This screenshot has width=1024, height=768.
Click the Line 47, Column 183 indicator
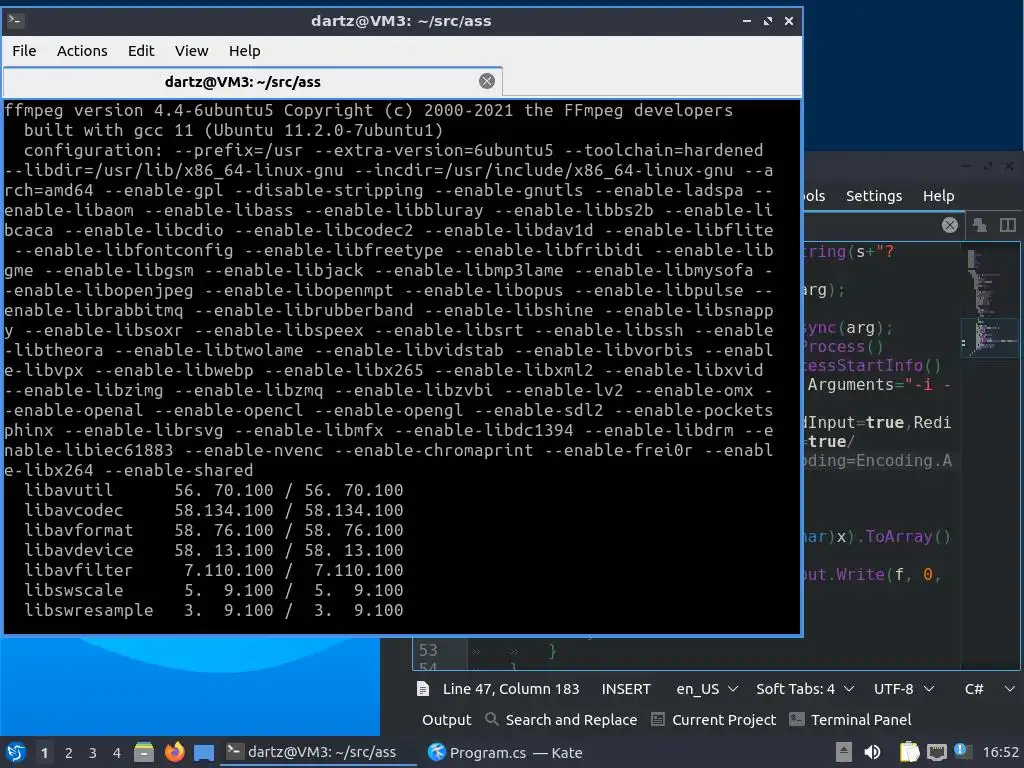[511, 689]
